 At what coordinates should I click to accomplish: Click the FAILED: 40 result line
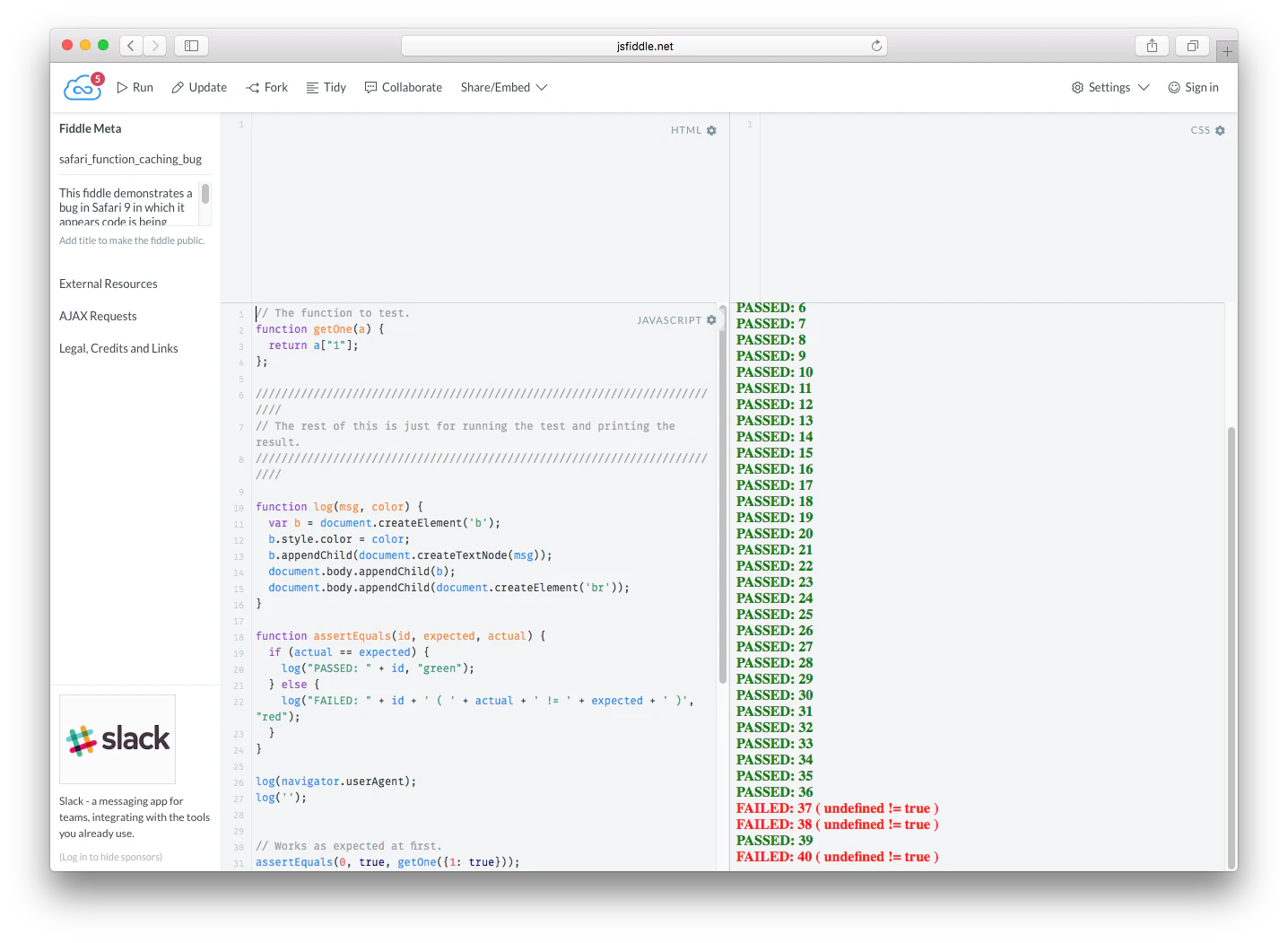pos(838,857)
